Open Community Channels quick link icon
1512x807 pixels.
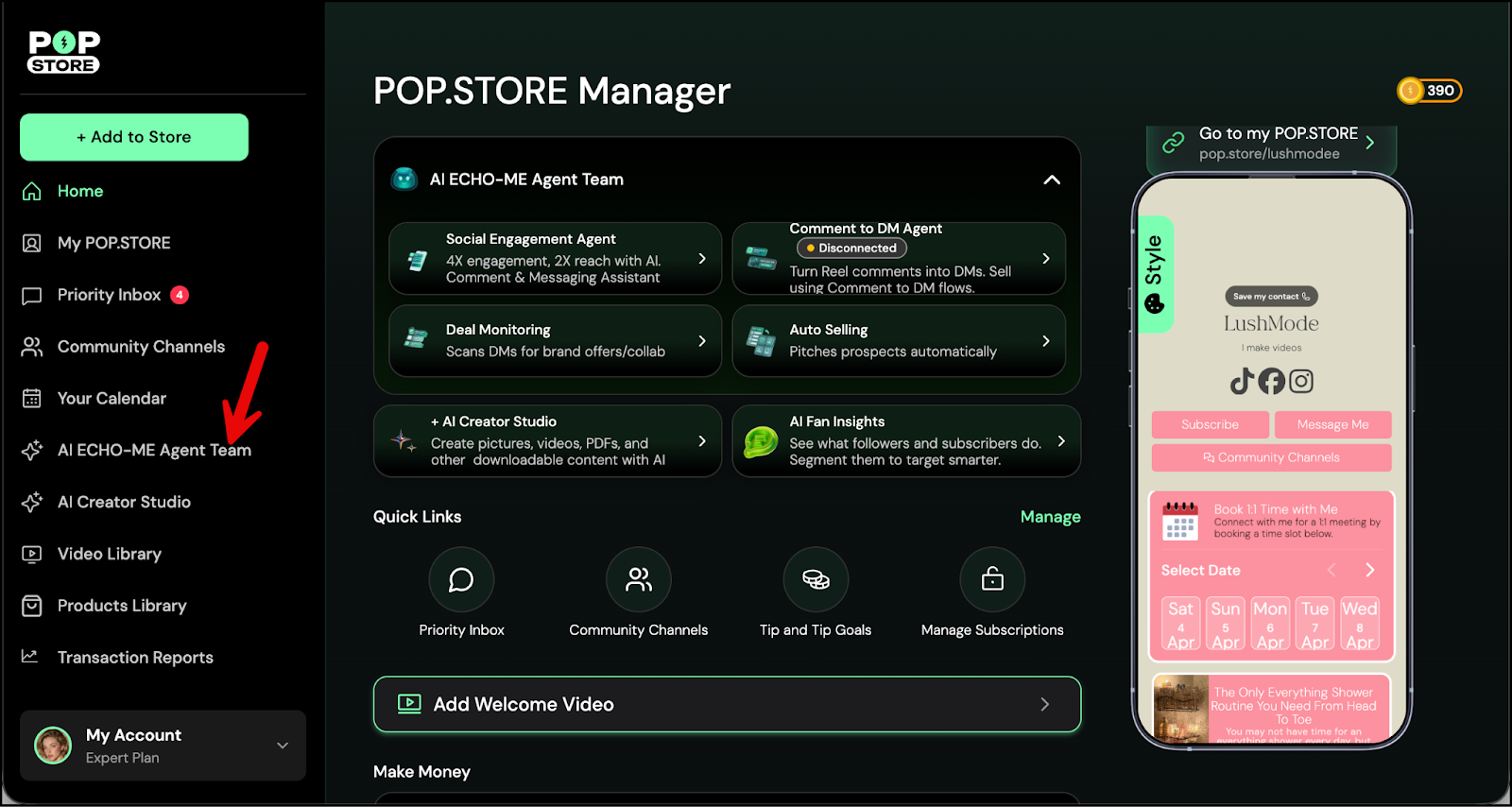[638, 579]
